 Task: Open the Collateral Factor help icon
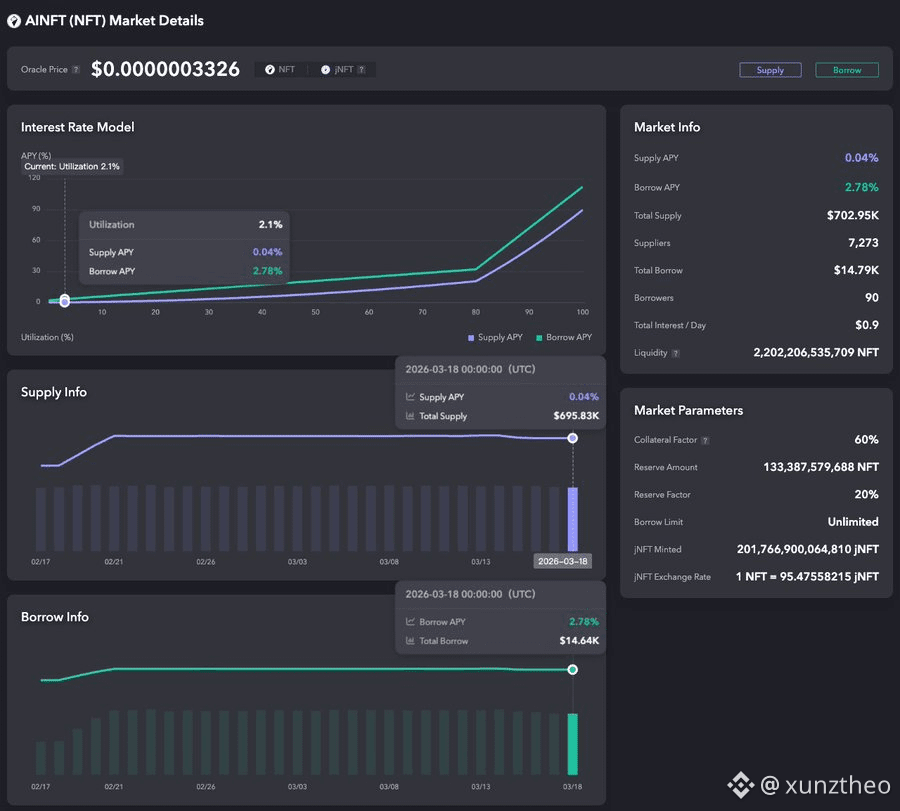coord(706,440)
